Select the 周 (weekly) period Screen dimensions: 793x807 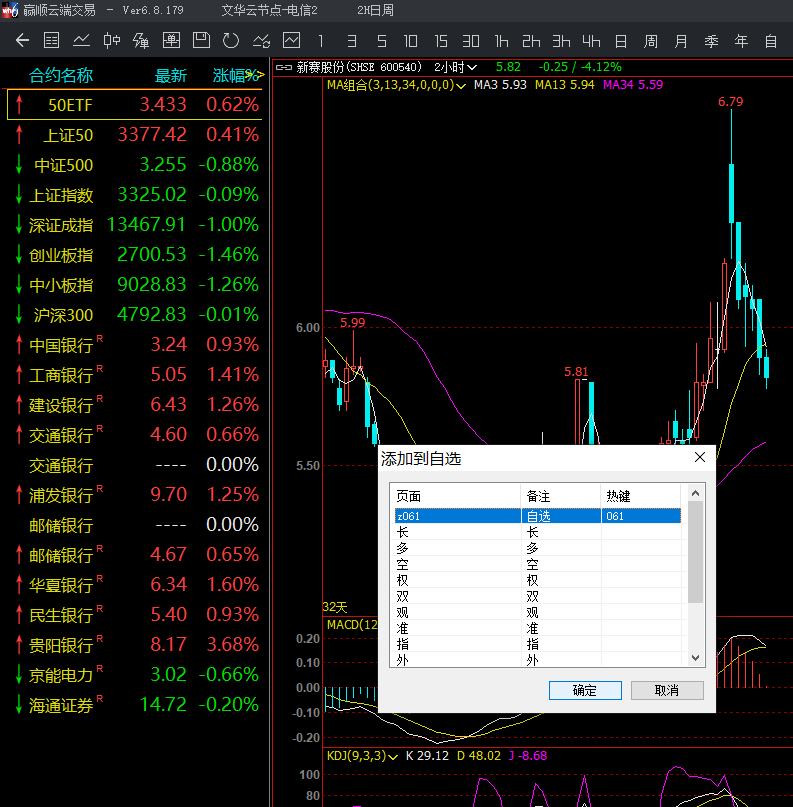click(x=651, y=41)
